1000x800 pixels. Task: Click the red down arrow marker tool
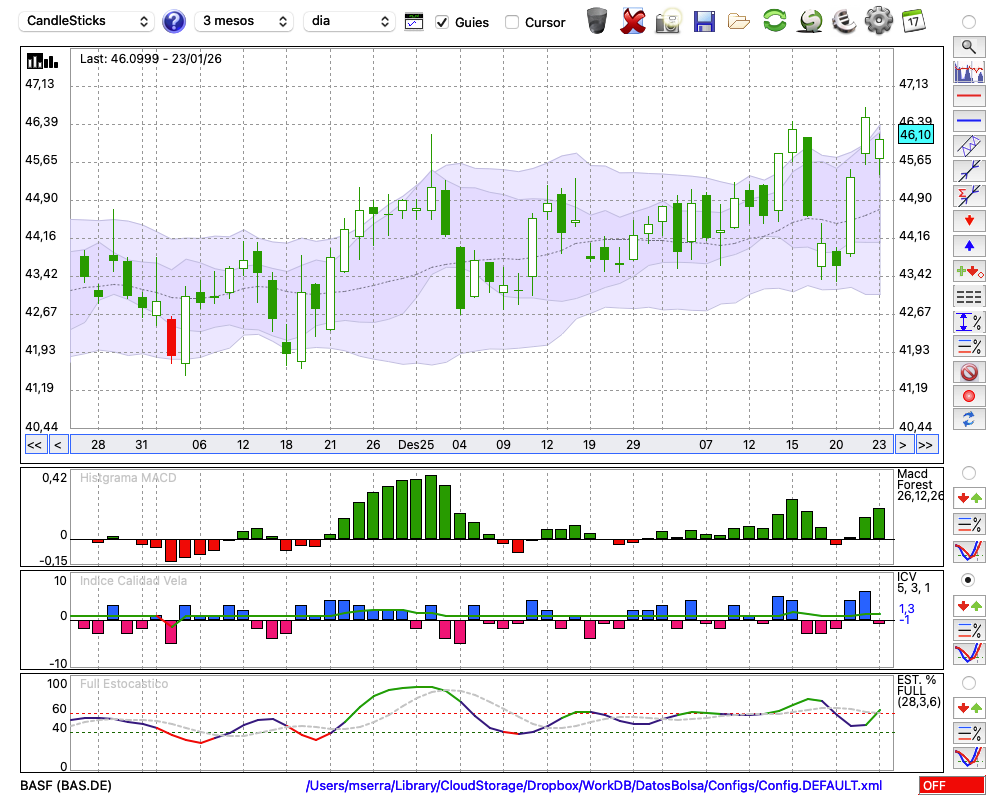pyautogui.click(x=968, y=220)
